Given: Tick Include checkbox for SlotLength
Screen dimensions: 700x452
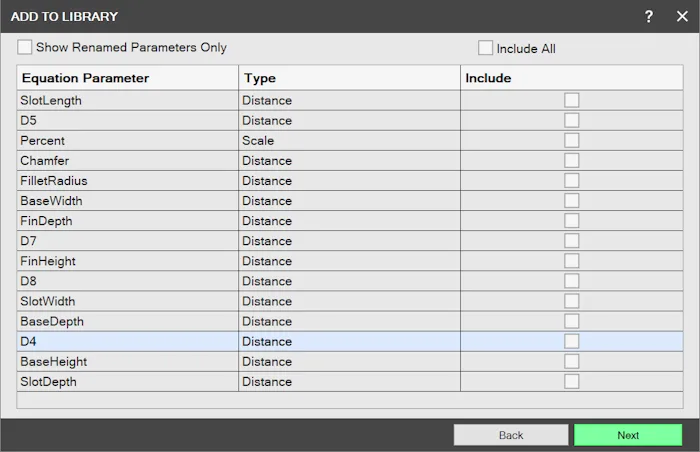Looking at the screenshot, I should click(x=571, y=100).
